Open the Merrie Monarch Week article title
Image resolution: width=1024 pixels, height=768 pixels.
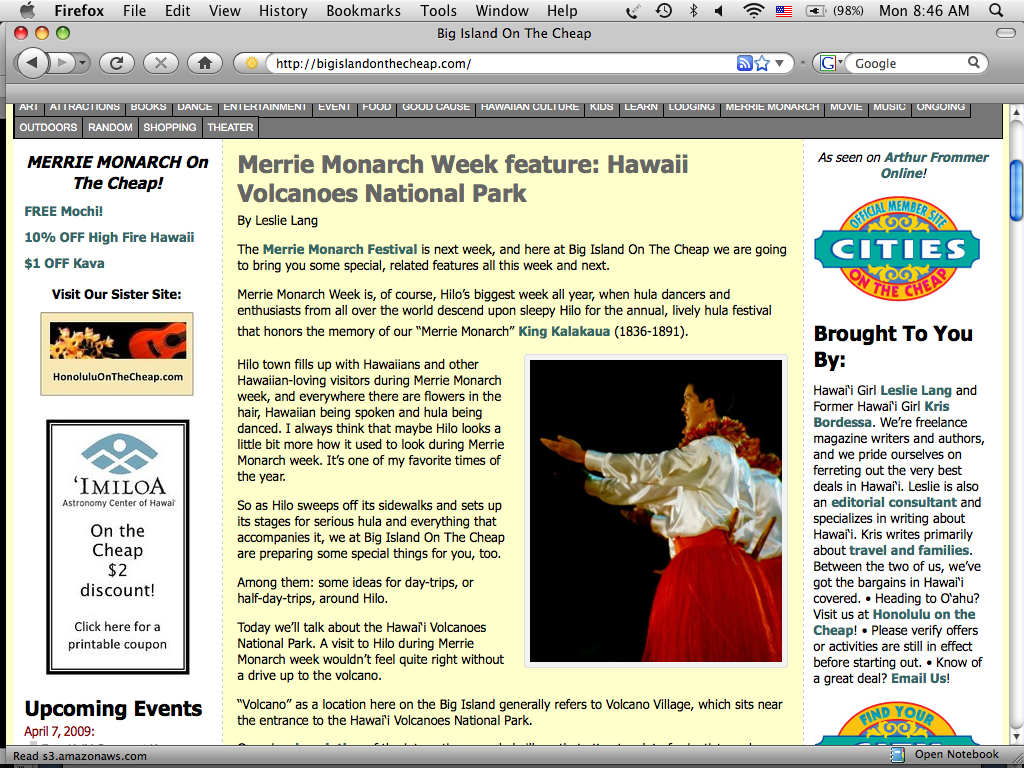pos(462,178)
